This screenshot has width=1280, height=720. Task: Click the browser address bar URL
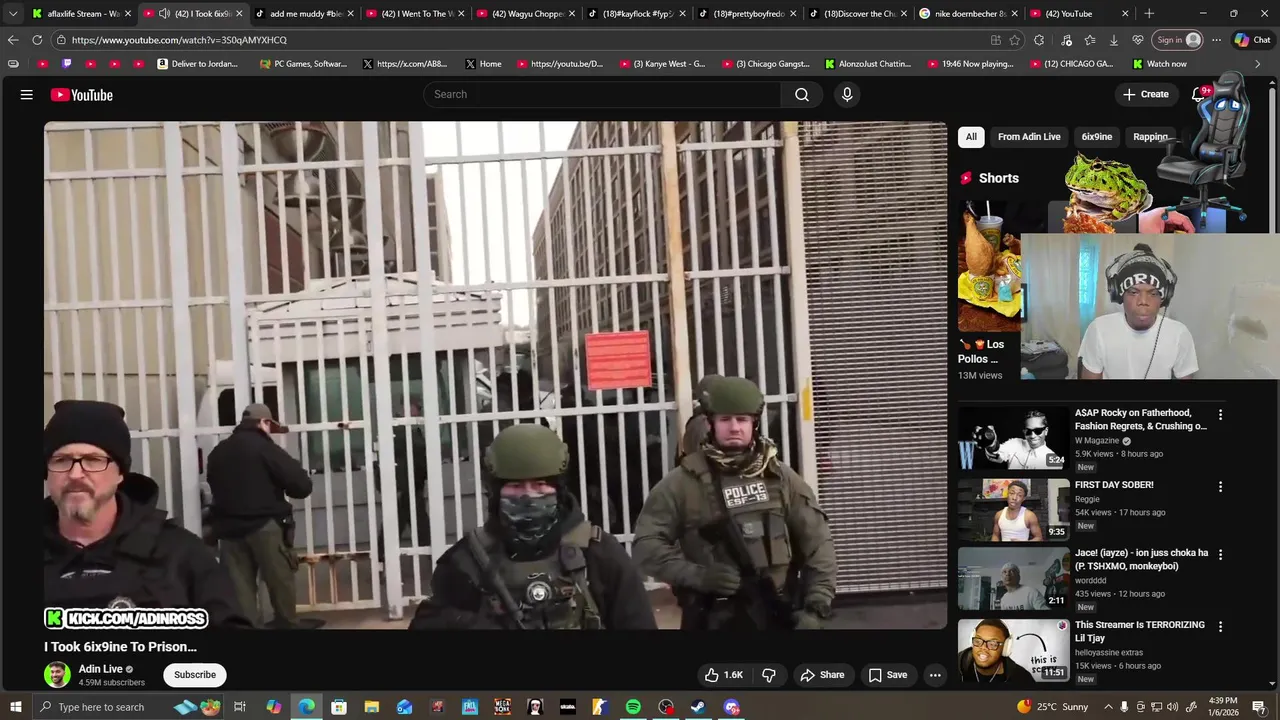[179, 40]
